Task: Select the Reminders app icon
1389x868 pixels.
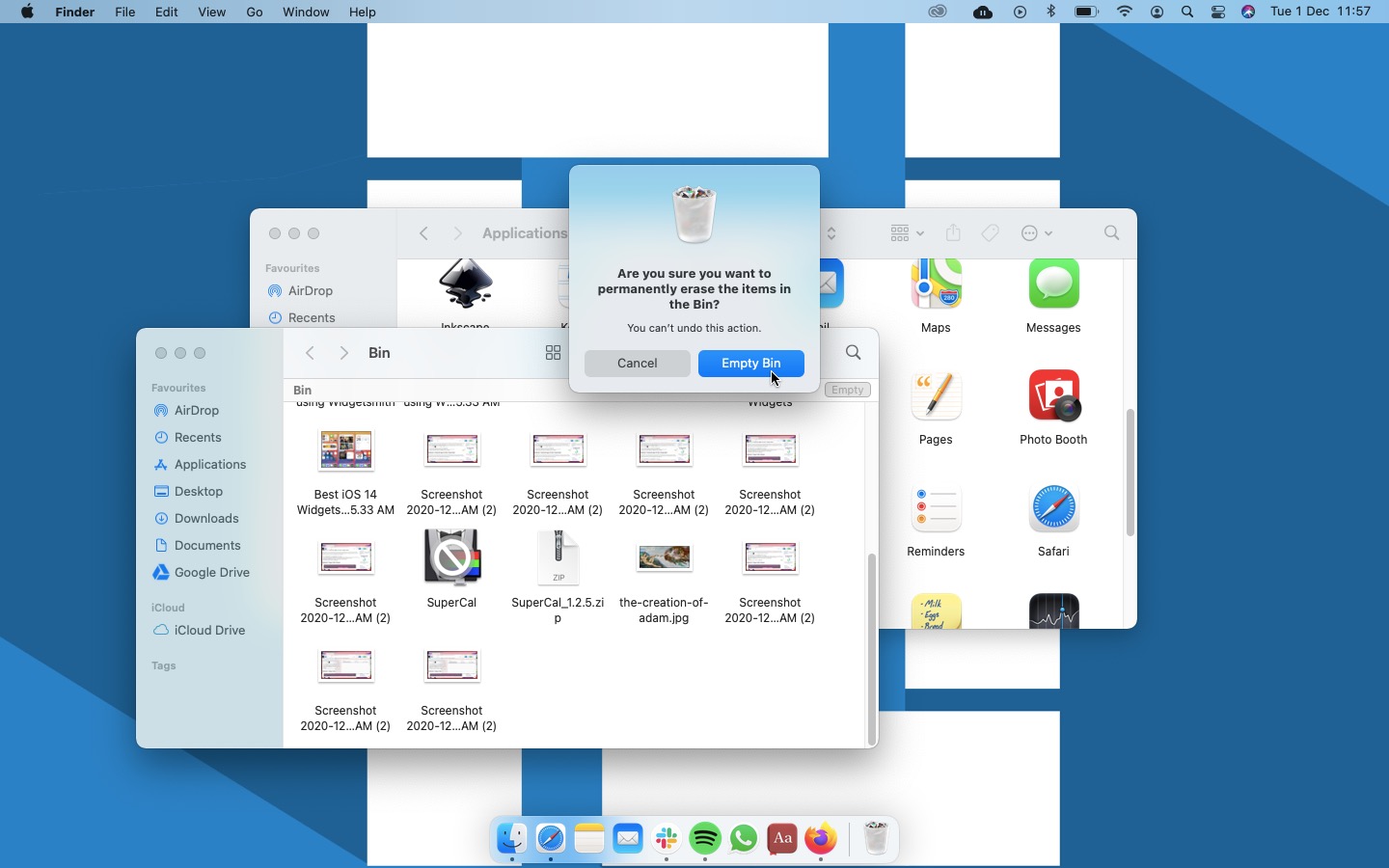Action: (x=936, y=508)
